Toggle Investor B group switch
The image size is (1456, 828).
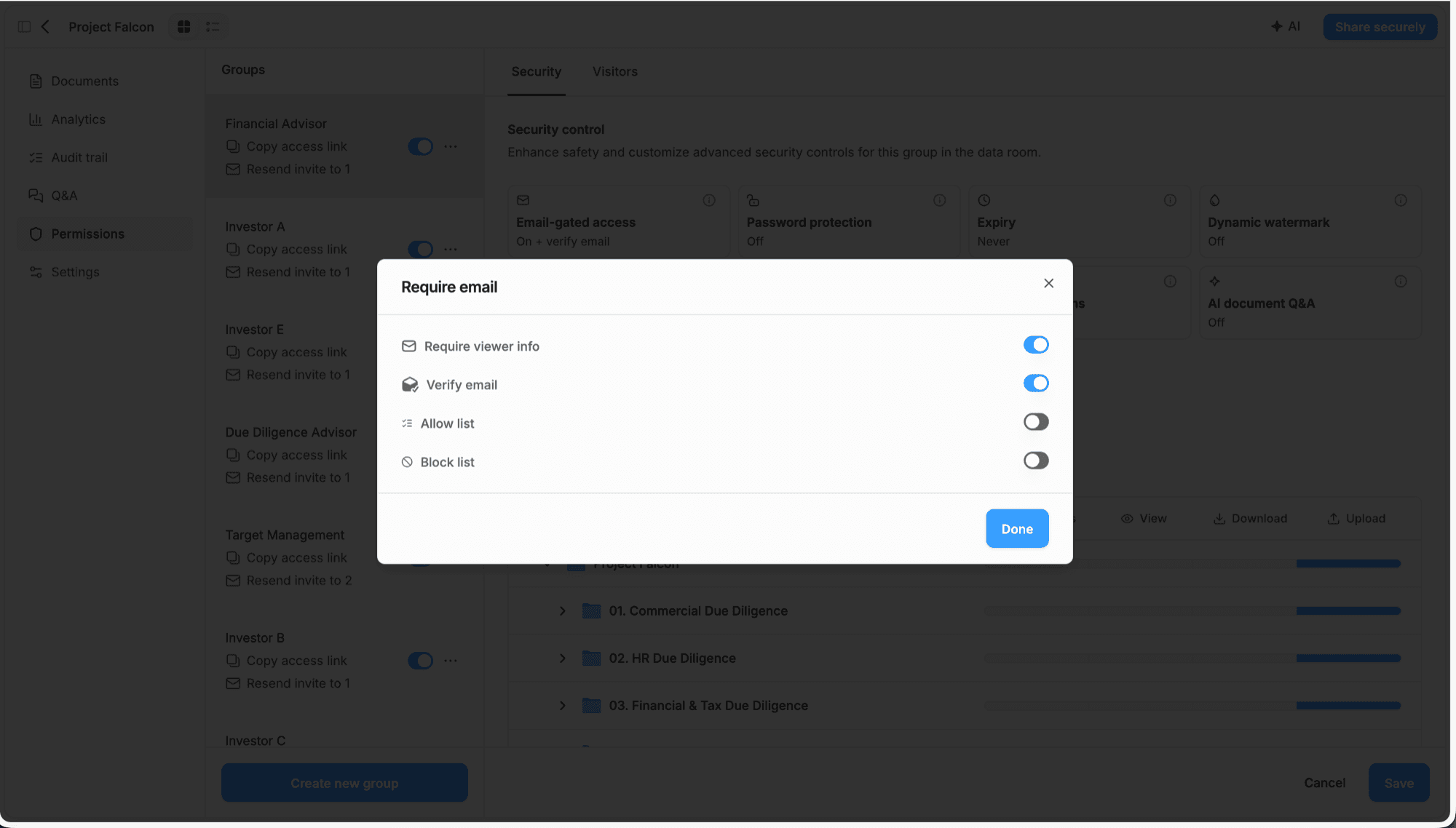click(420, 661)
